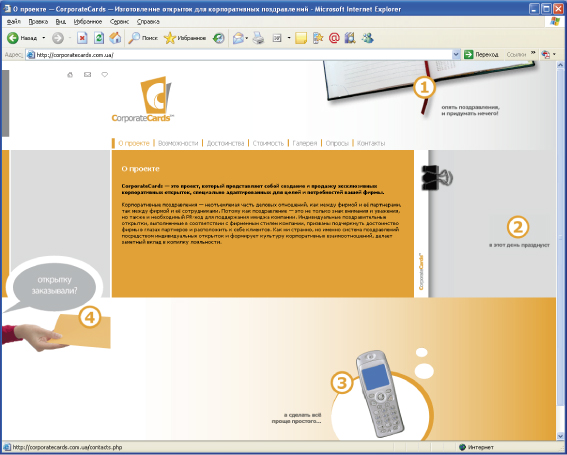Open the Стоимость site section
Image resolution: width=567 pixels, height=455 pixels.
coord(268,143)
